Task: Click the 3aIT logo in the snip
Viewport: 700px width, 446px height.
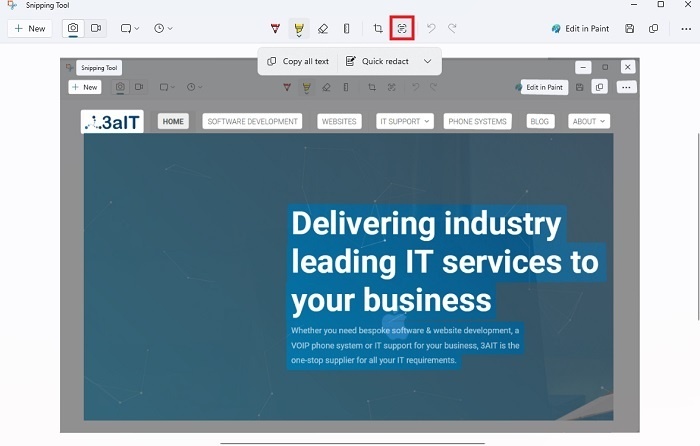Action: tap(112, 122)
